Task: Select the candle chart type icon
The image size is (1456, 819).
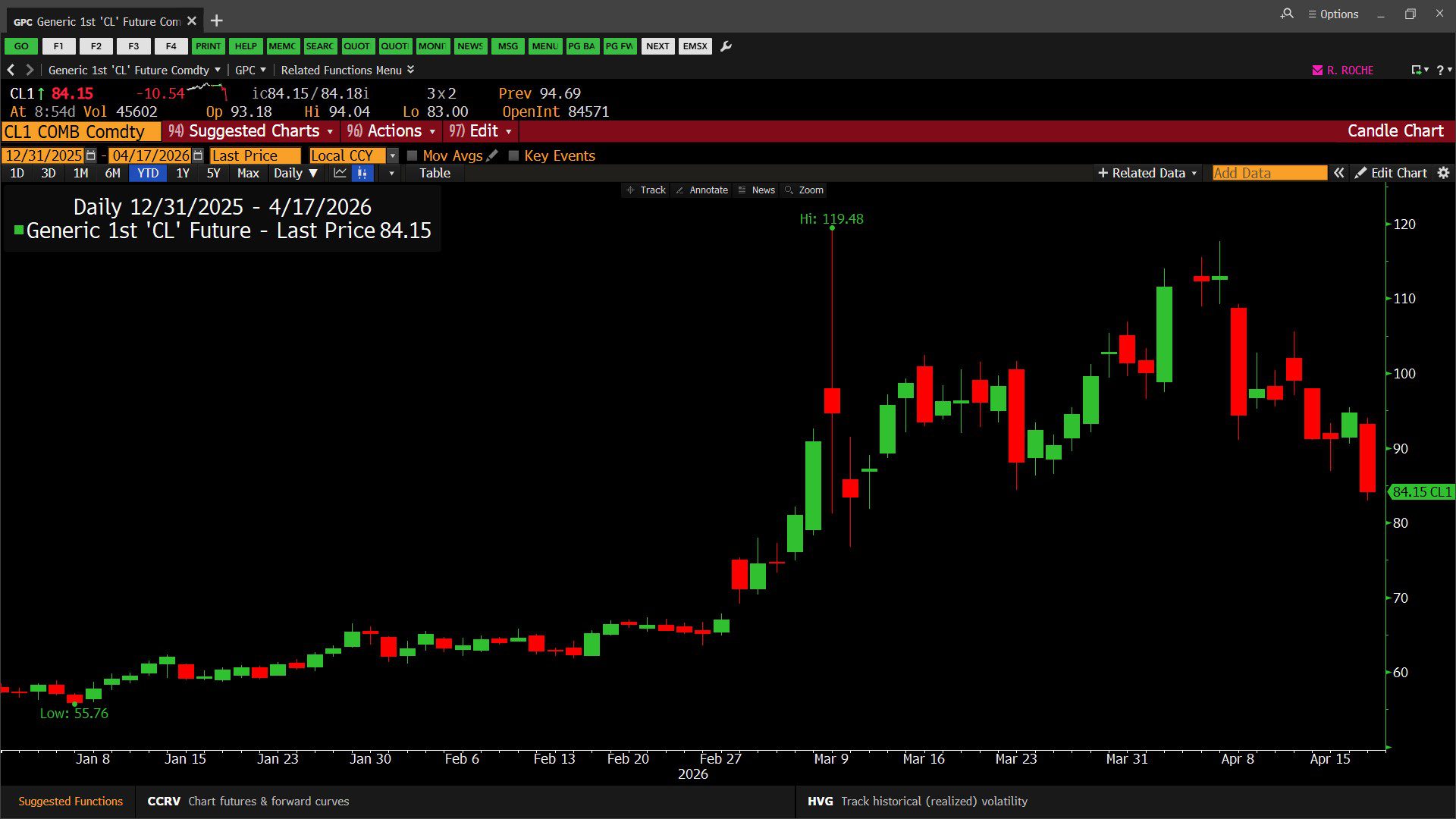Action: (362, 173)
